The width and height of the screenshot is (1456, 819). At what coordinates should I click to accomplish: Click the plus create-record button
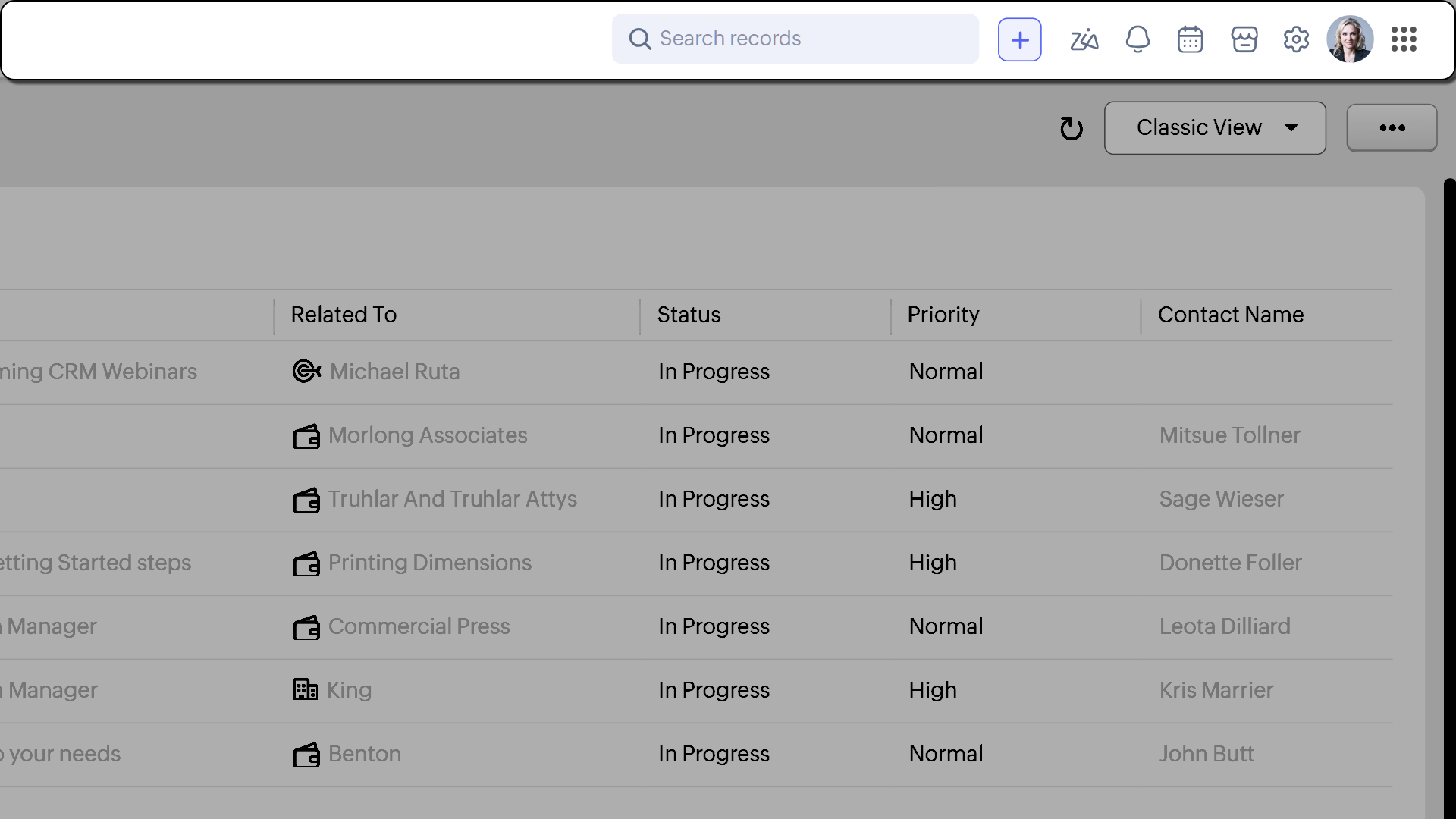1019,39
